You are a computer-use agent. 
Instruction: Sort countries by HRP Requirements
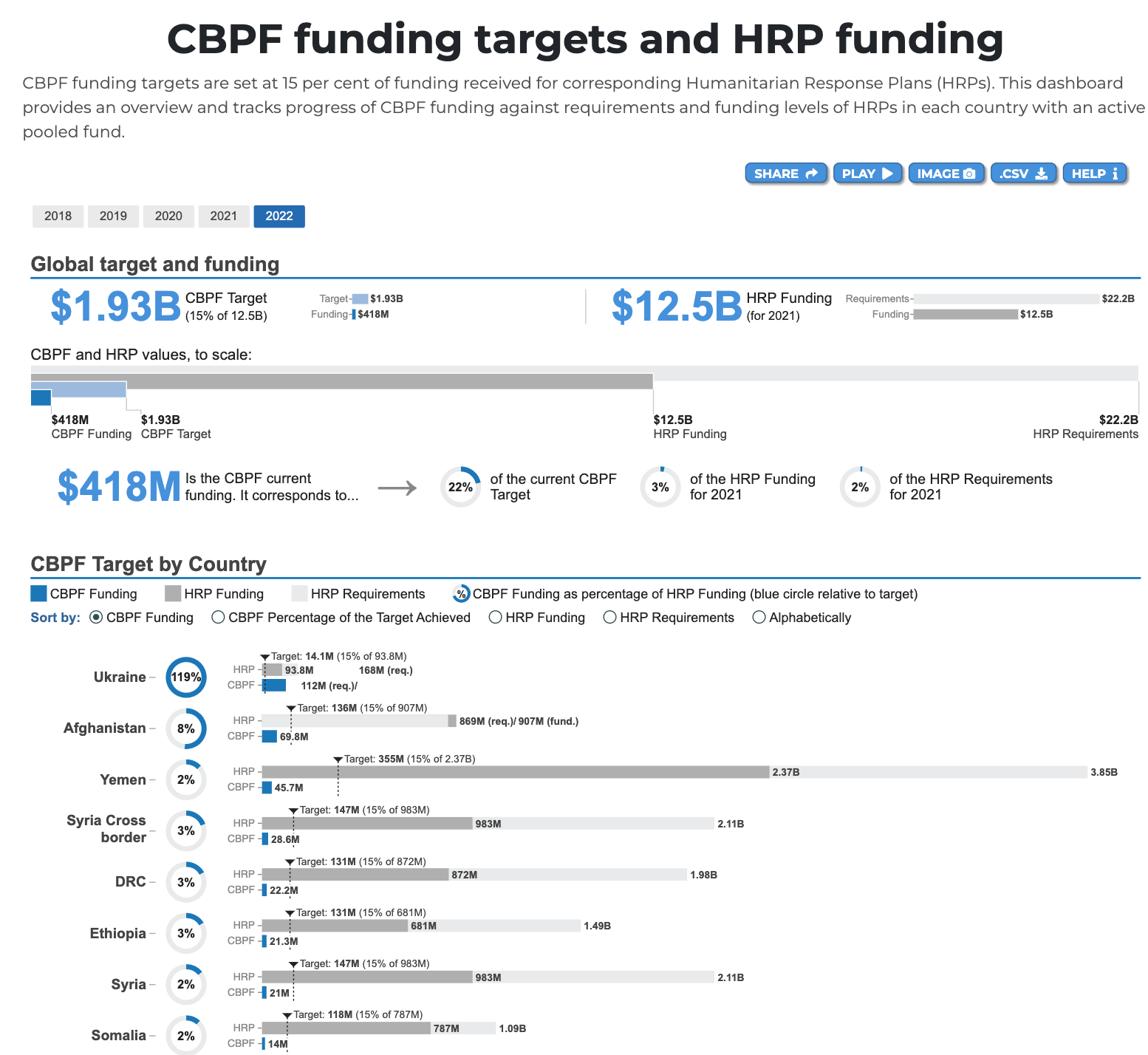[x=610, y=618]
